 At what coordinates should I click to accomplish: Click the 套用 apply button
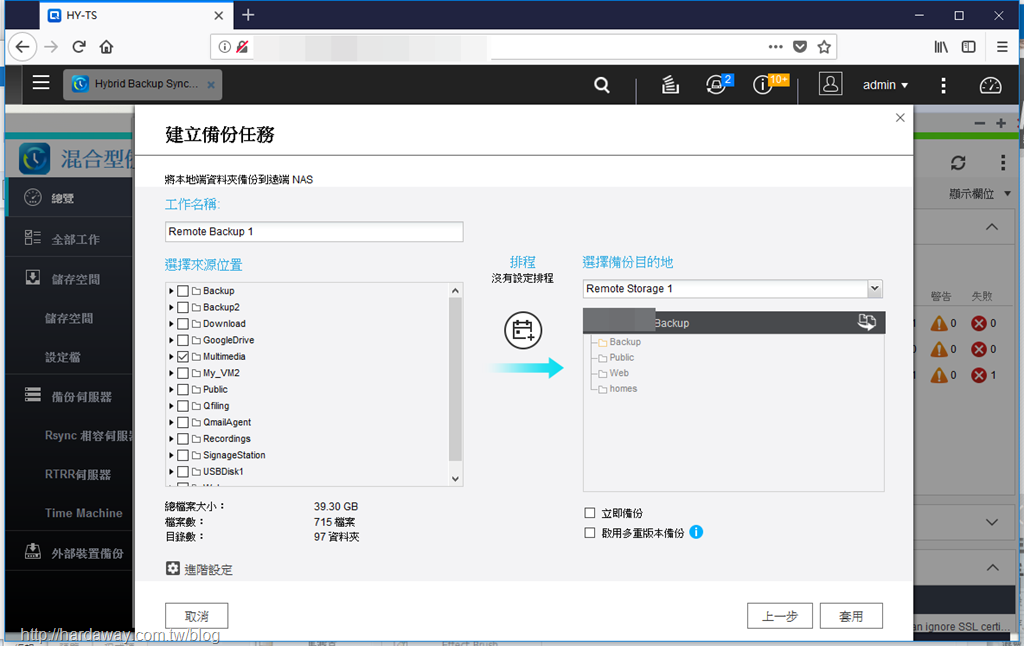[851, 616]
